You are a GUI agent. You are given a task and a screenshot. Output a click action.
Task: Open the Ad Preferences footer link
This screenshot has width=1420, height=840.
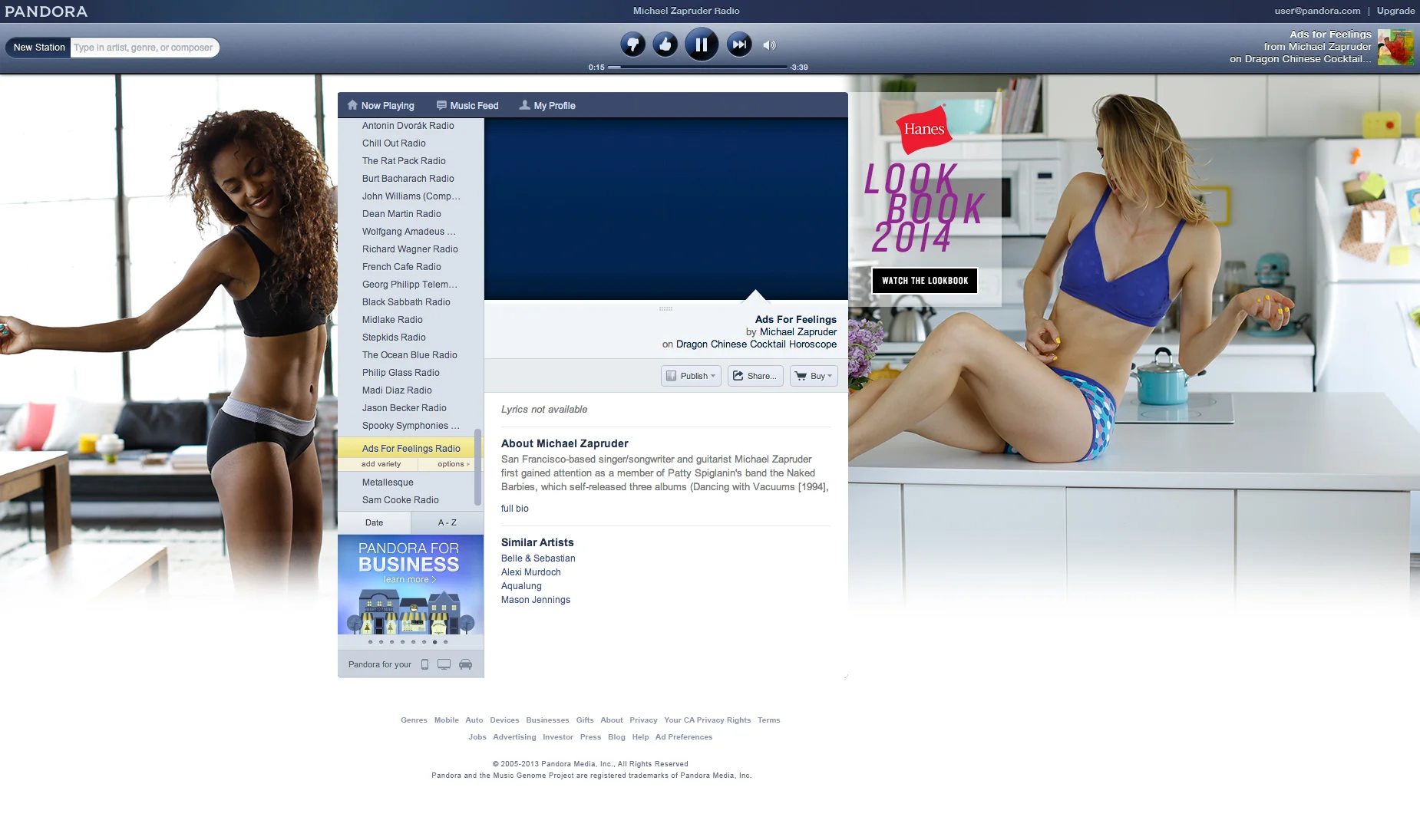(x=683, y=737)
